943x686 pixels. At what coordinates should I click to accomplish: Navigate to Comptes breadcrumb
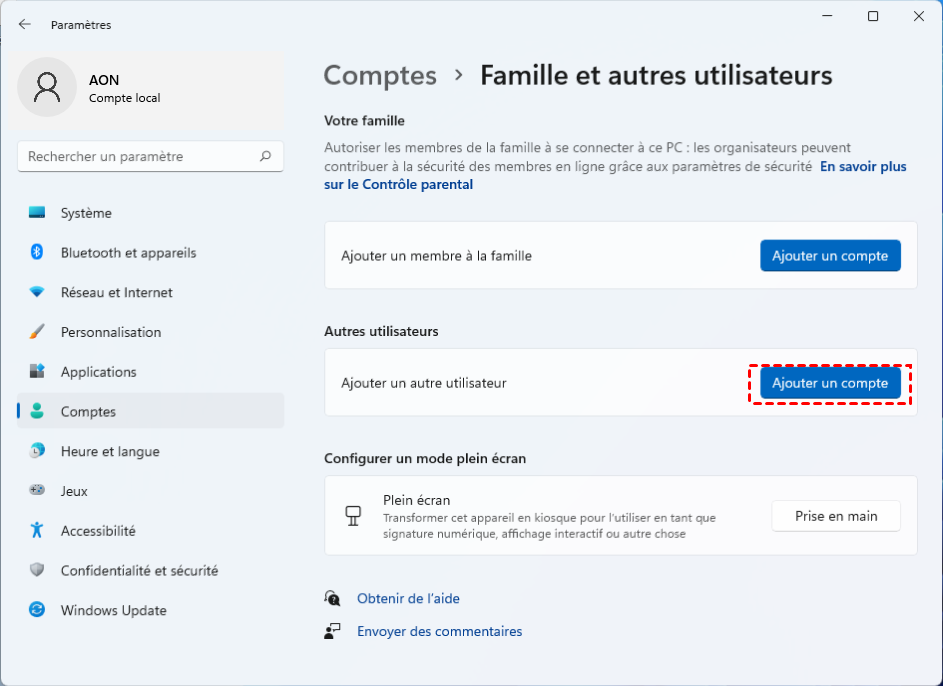click(380, 75)
